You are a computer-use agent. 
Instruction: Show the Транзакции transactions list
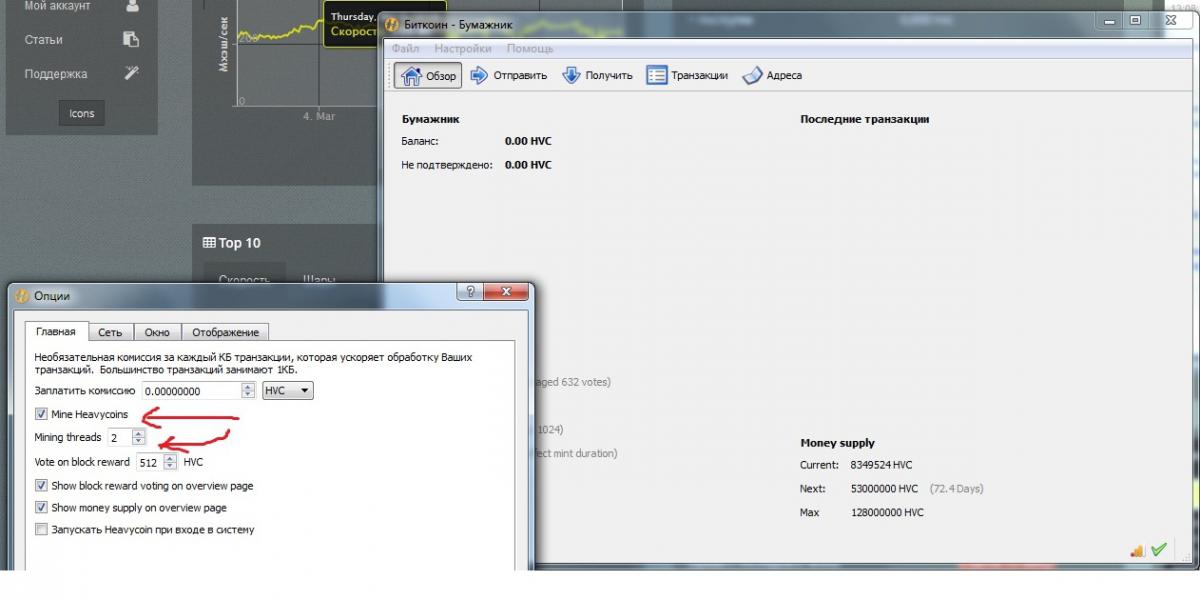[687, 75]
